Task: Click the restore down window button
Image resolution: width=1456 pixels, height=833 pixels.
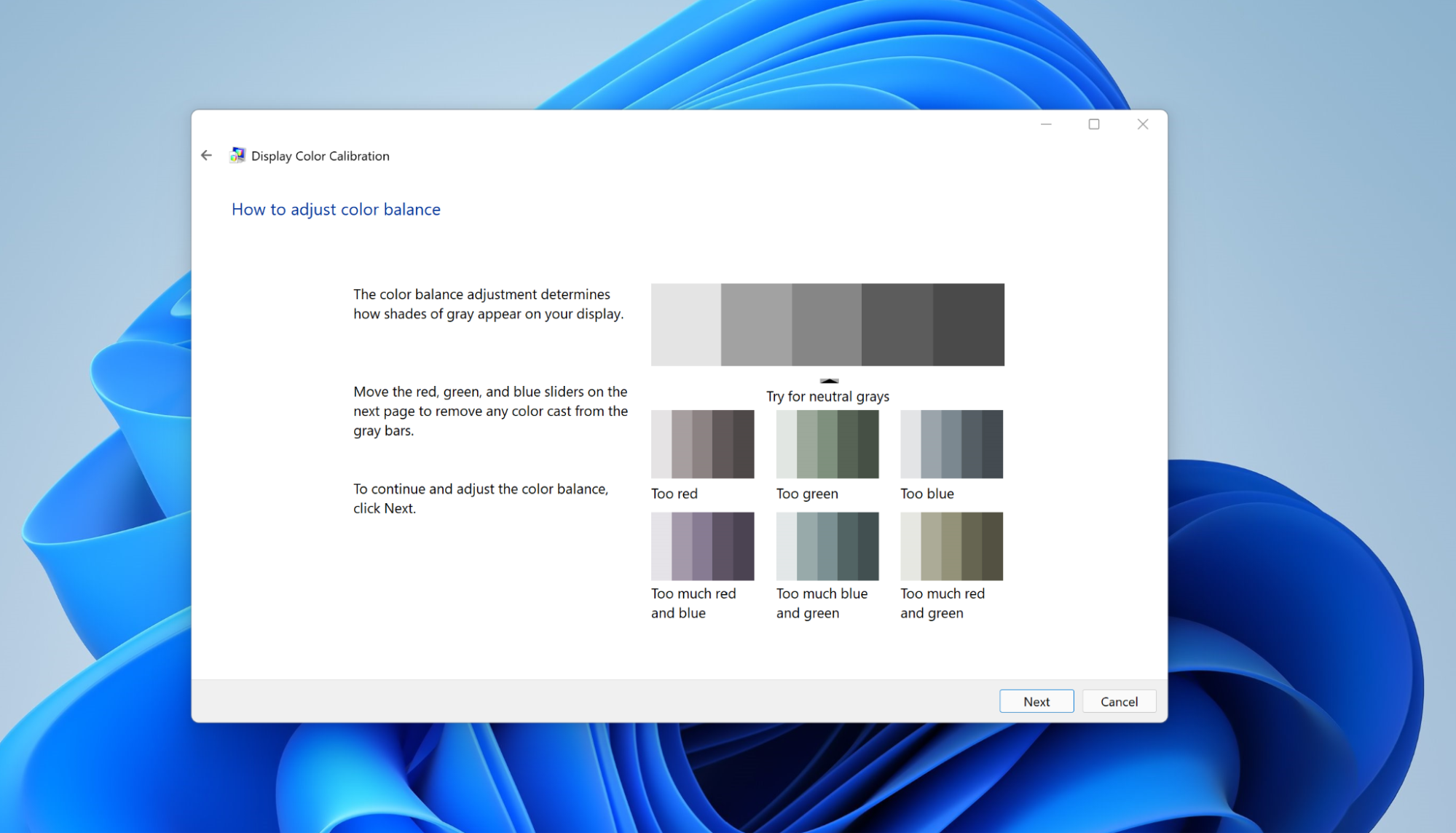Action: (x=1095, y=123)
